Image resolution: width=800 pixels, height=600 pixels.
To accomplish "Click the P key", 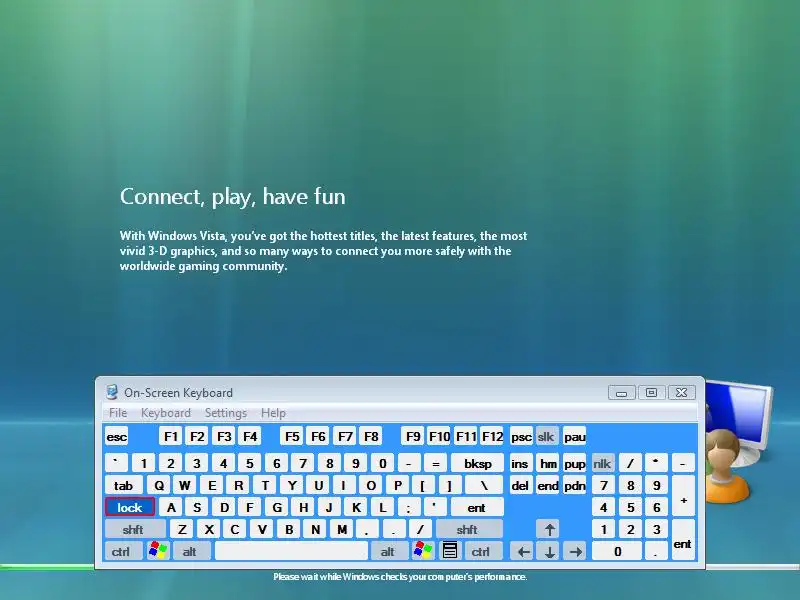I will point(397,485).
